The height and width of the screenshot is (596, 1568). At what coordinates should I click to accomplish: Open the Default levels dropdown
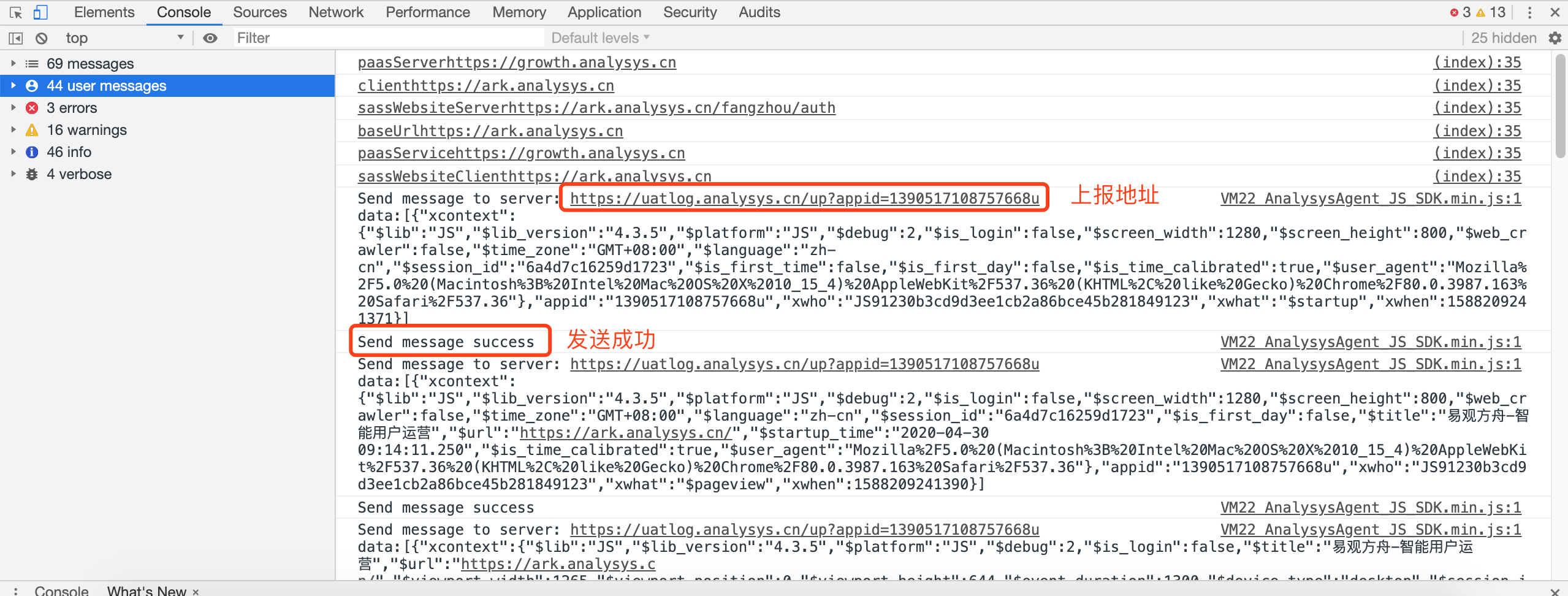pyautogui.click(x=600, y=38)
